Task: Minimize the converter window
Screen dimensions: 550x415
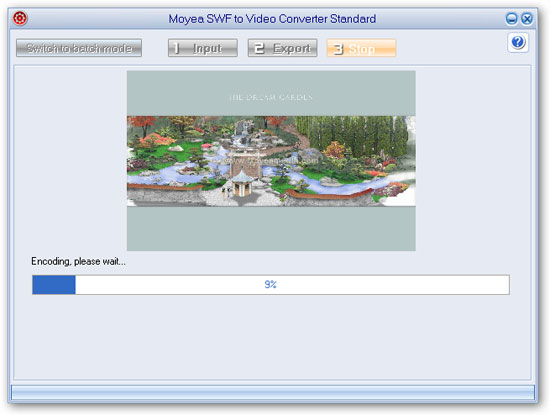Action: point(511,19)
